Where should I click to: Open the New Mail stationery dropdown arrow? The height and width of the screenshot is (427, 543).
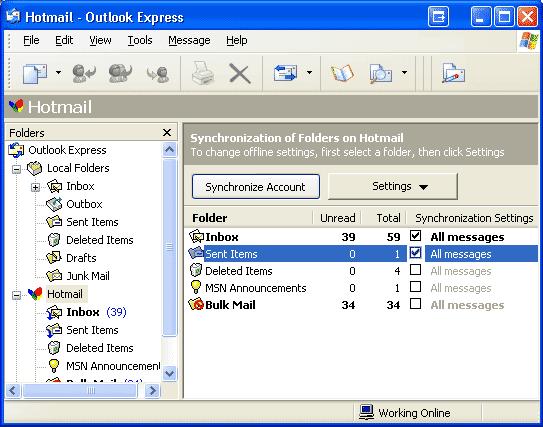click(x=59, y=72)
